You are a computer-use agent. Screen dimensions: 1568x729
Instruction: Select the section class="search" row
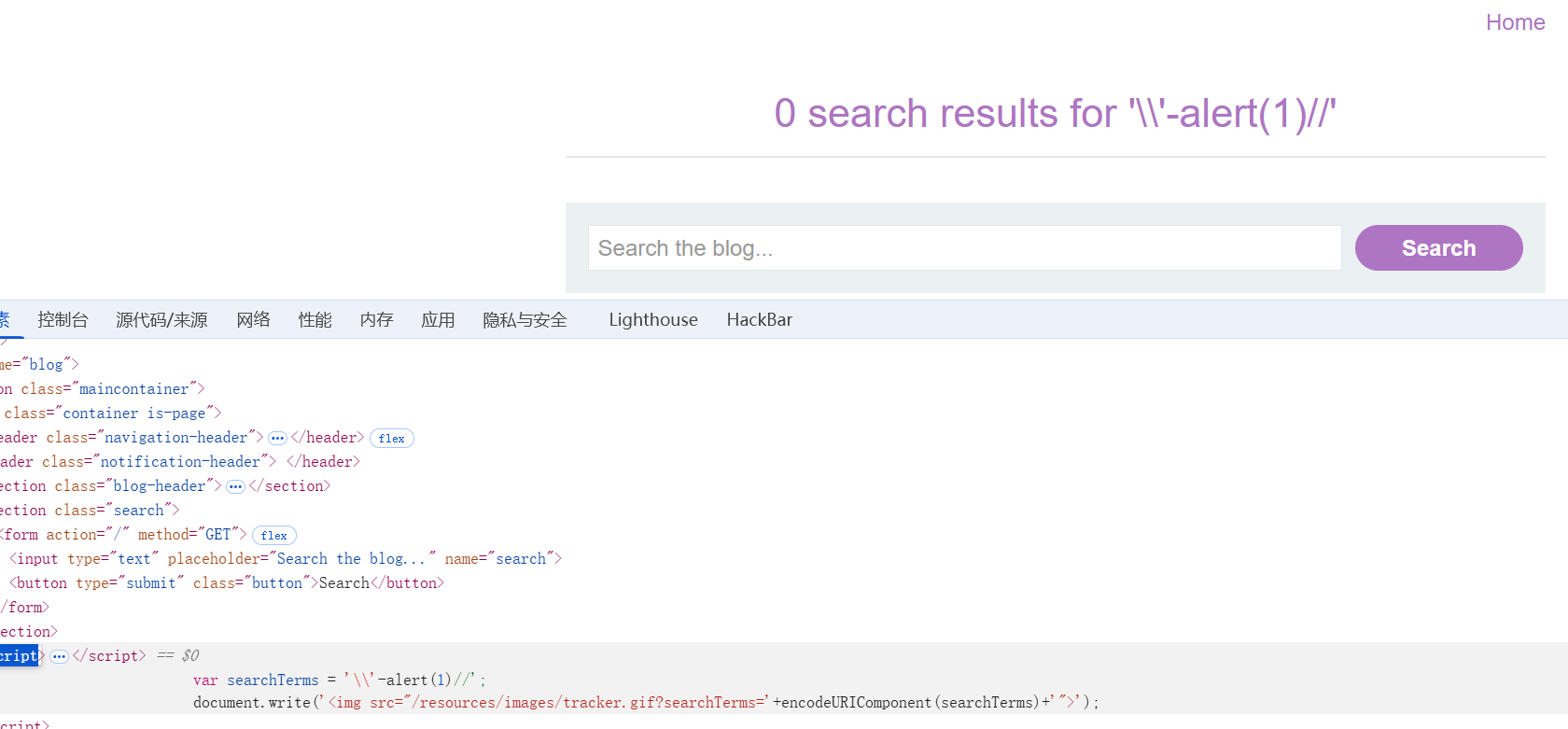(90, 511)
